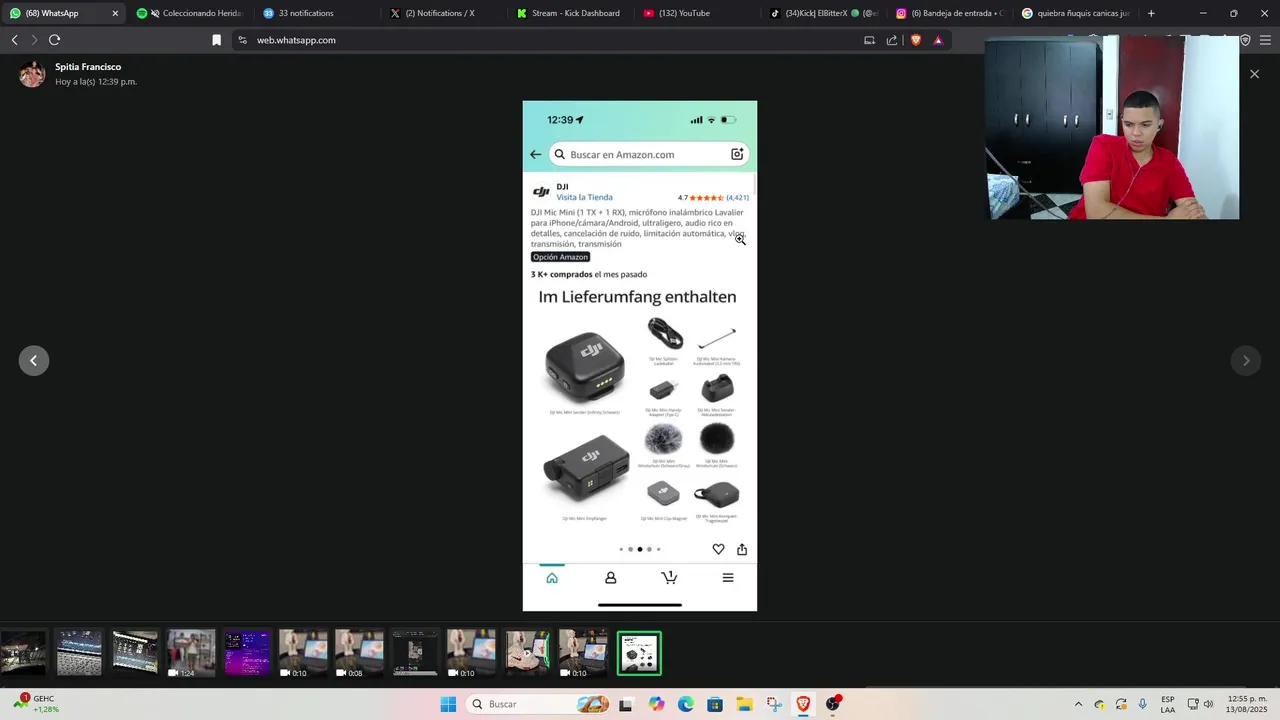Click the Amazon home icon in the image
The width and height of the screenshot is (1280, 720).
(x=552, y=578)
